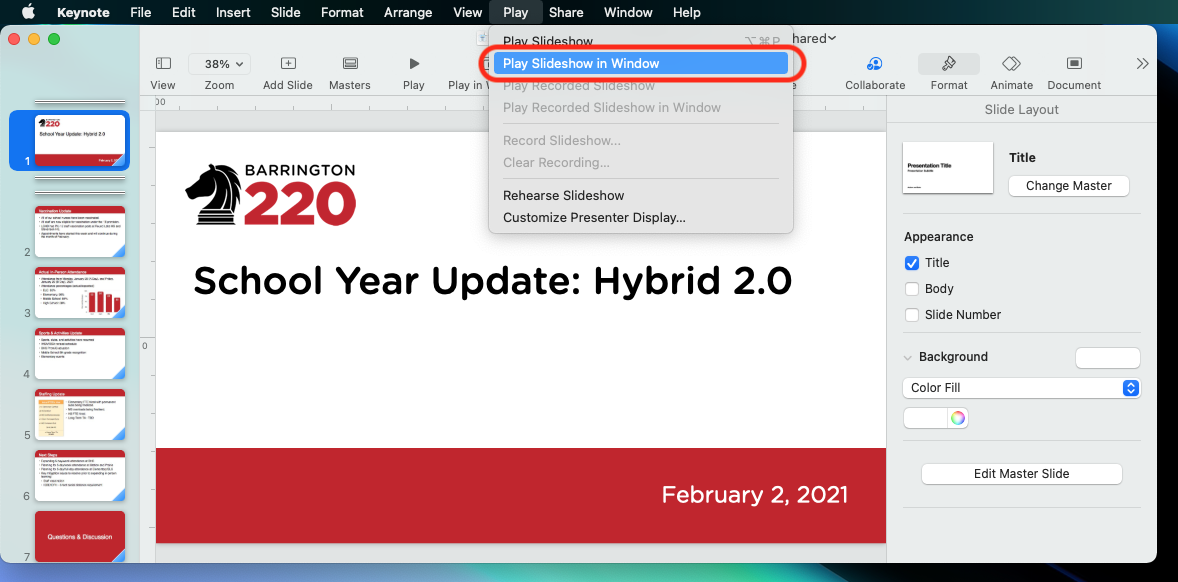Enable the Body appearance checkbox
1178x582 pixels.
[912, 289]
